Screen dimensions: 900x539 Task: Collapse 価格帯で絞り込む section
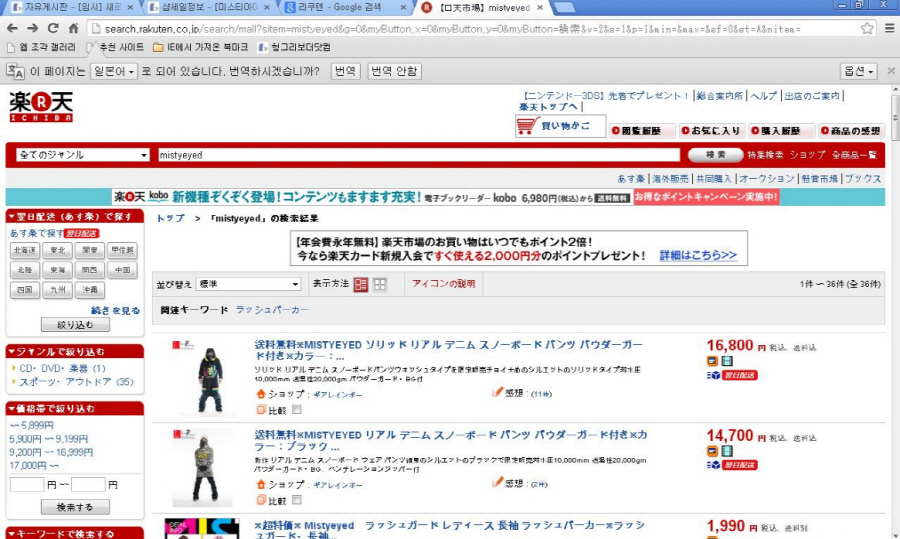(75, 408)
